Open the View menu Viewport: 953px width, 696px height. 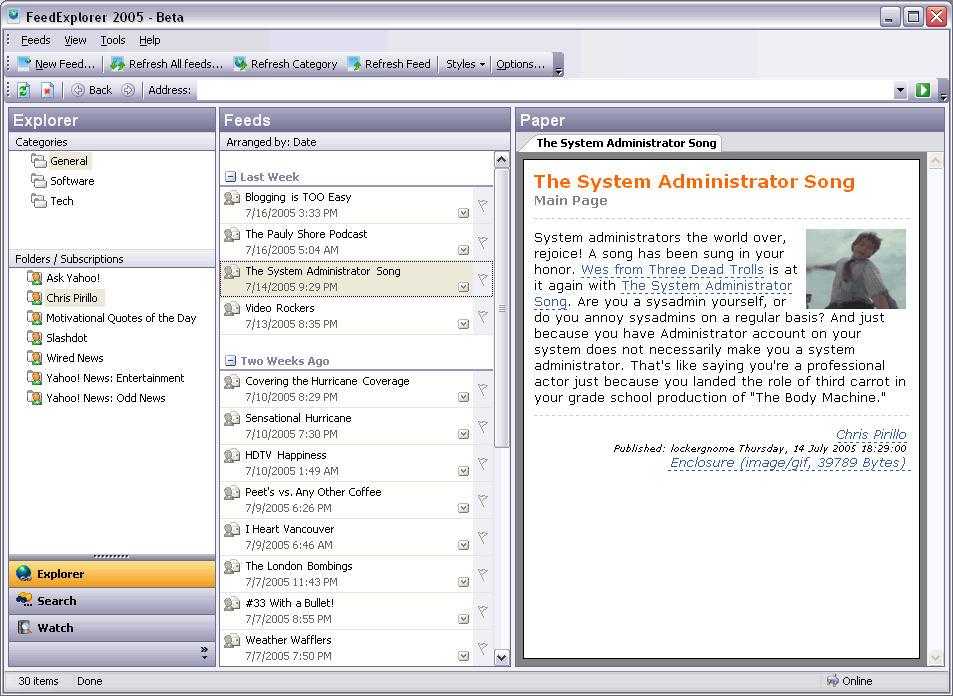[75, 40]
